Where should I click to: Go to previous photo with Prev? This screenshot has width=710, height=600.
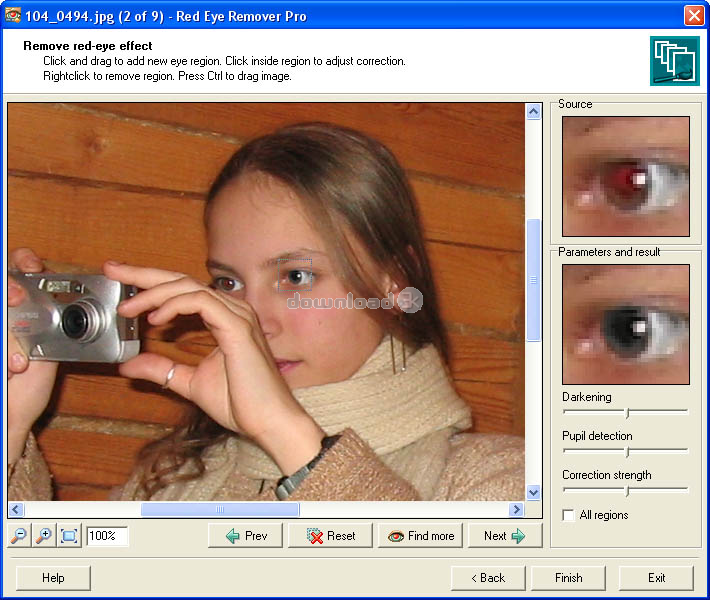coord(245,536)
